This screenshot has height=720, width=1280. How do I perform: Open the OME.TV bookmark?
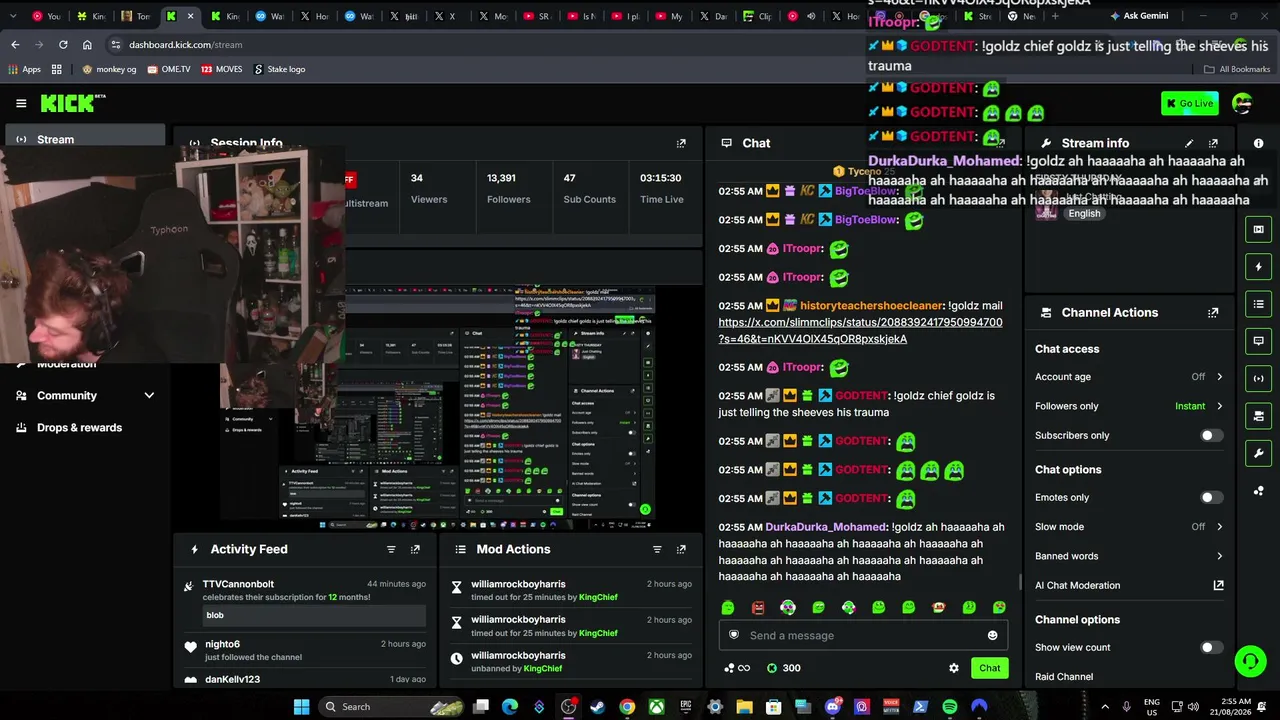(x=169, y=69)
